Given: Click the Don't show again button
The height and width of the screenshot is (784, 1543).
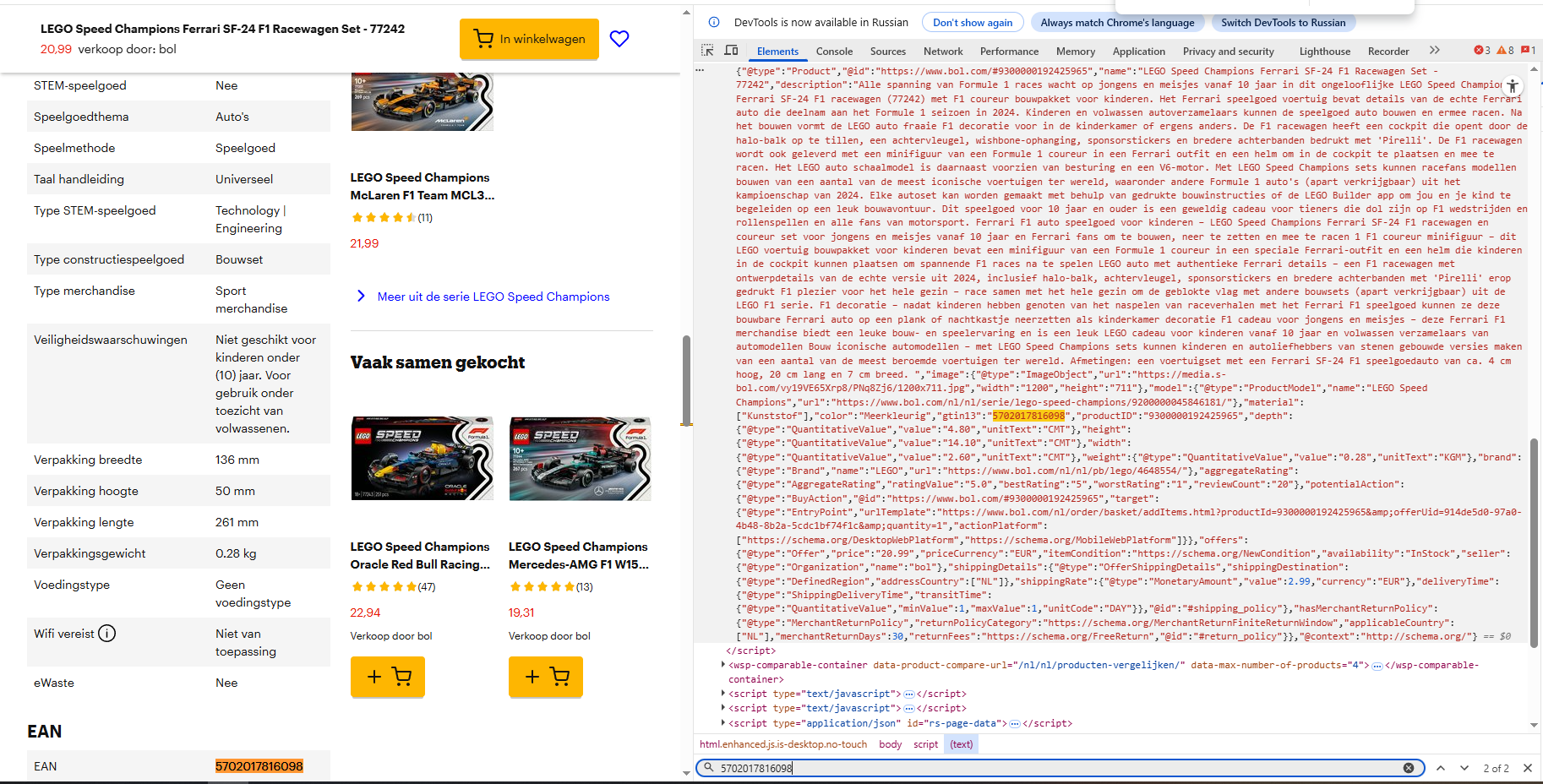Looking at the screenshot, I should click(973, 23).
